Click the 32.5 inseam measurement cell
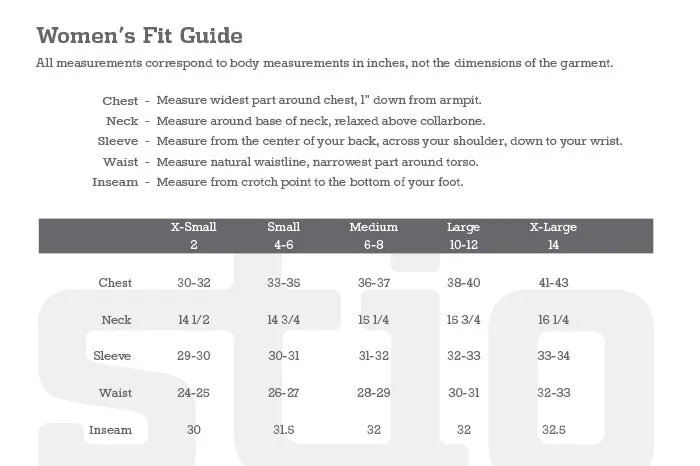This screenshot has height=466, width=700. [x=553, y=430]
